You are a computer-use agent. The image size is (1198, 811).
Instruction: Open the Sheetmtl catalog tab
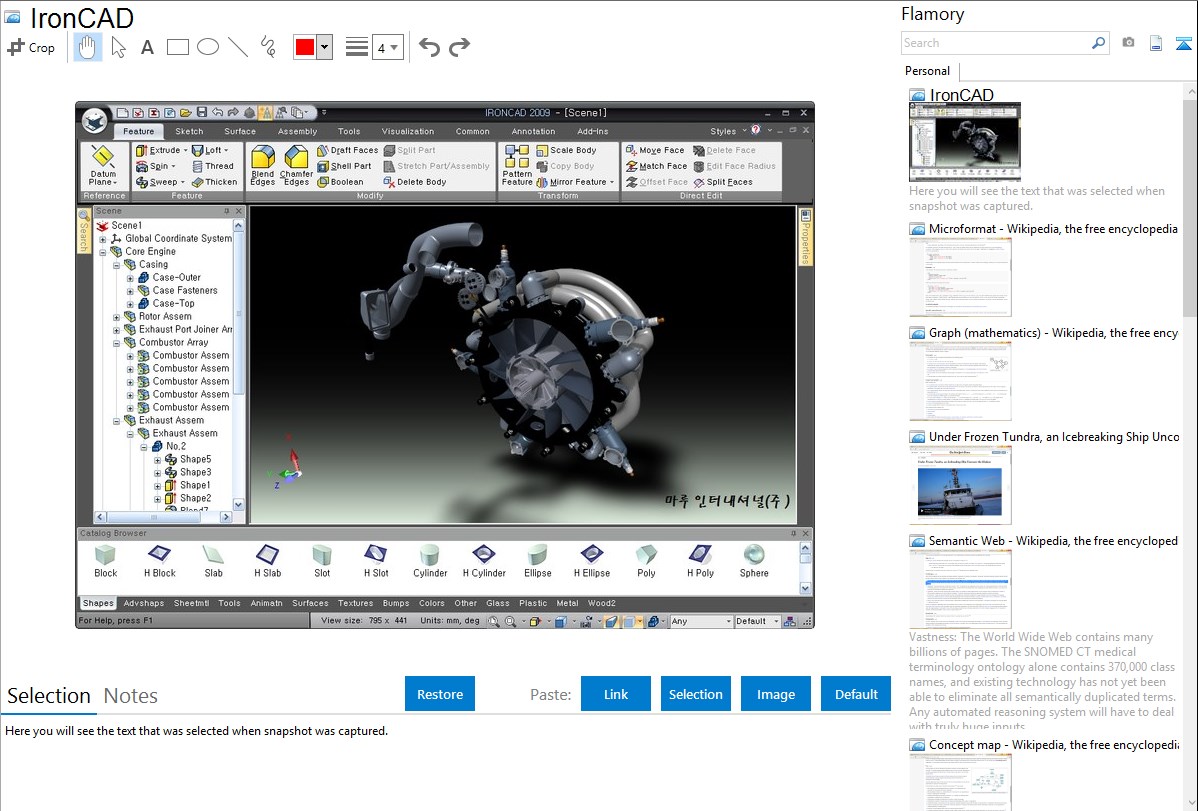point(191,603)
